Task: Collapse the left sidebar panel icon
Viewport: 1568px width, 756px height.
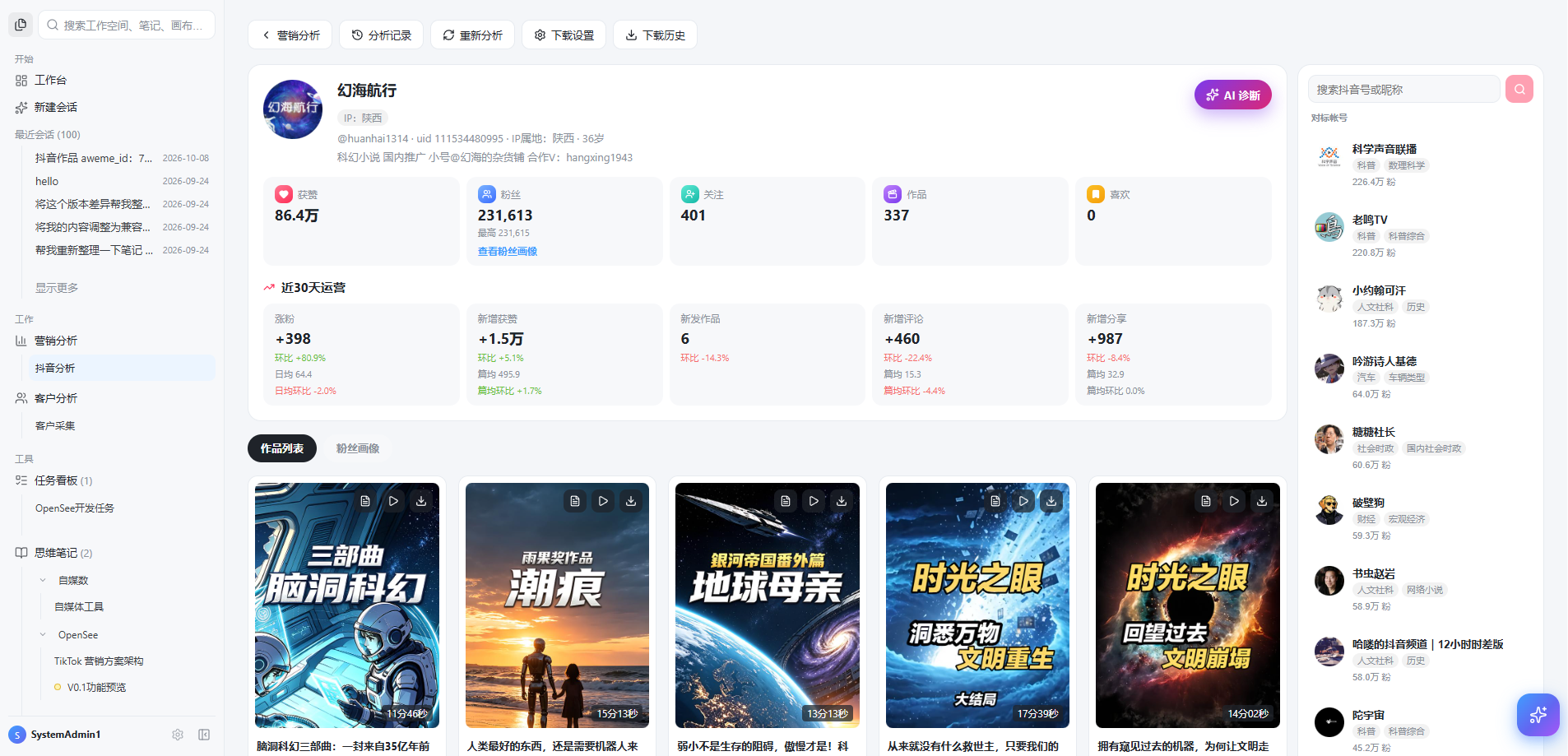Action: pyautogui.click(x=204, y=735)
